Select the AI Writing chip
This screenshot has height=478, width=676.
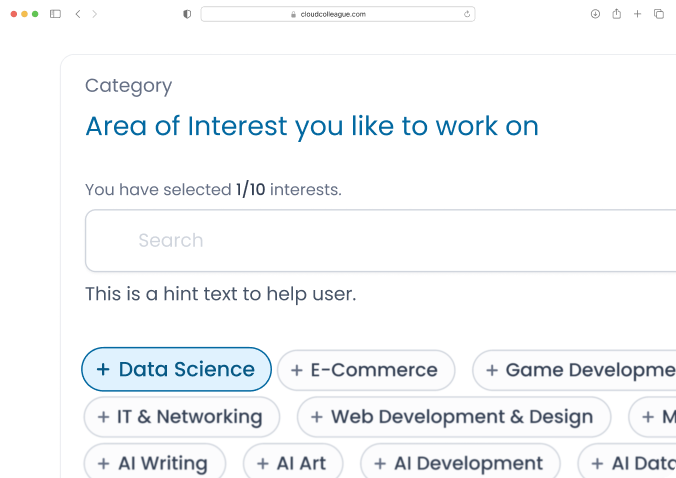(155, 463)
